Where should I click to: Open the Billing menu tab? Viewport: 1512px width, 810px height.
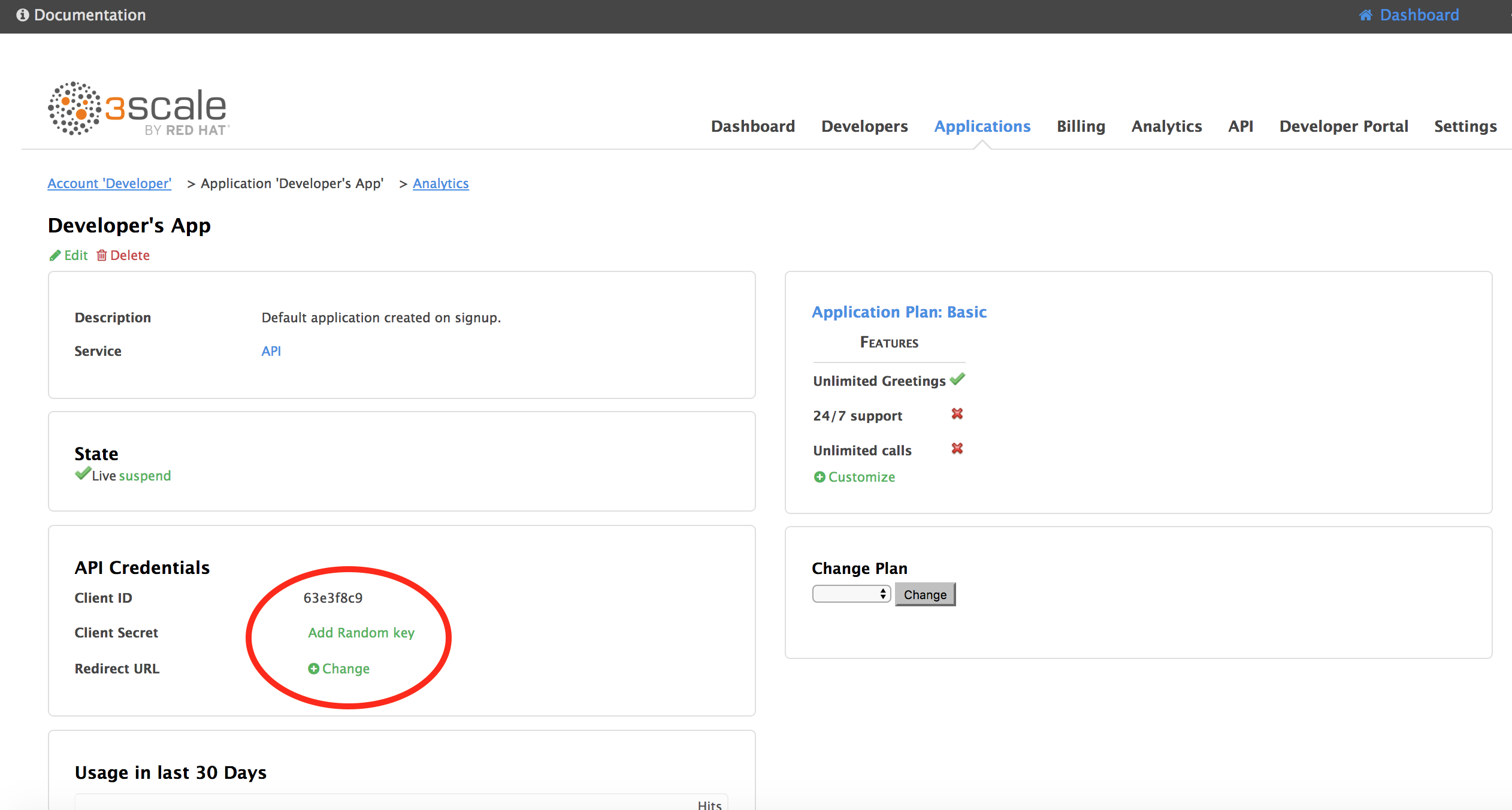1081,126
